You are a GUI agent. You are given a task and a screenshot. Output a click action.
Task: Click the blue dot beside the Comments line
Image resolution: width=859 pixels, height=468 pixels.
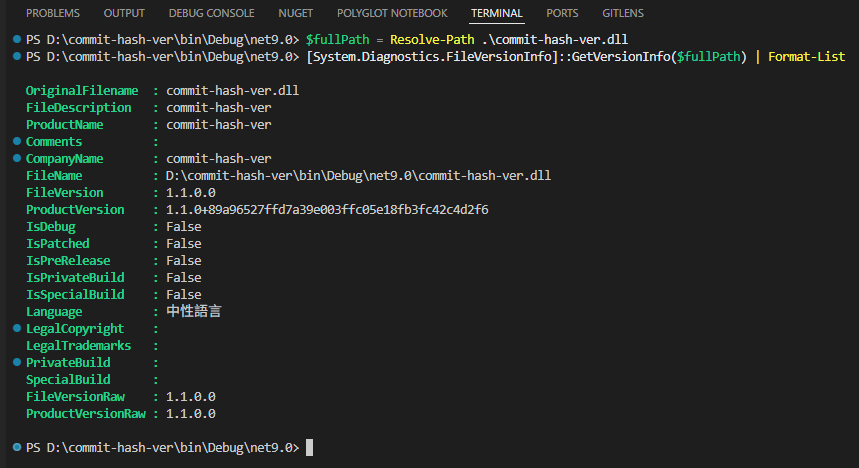[18, 141]
